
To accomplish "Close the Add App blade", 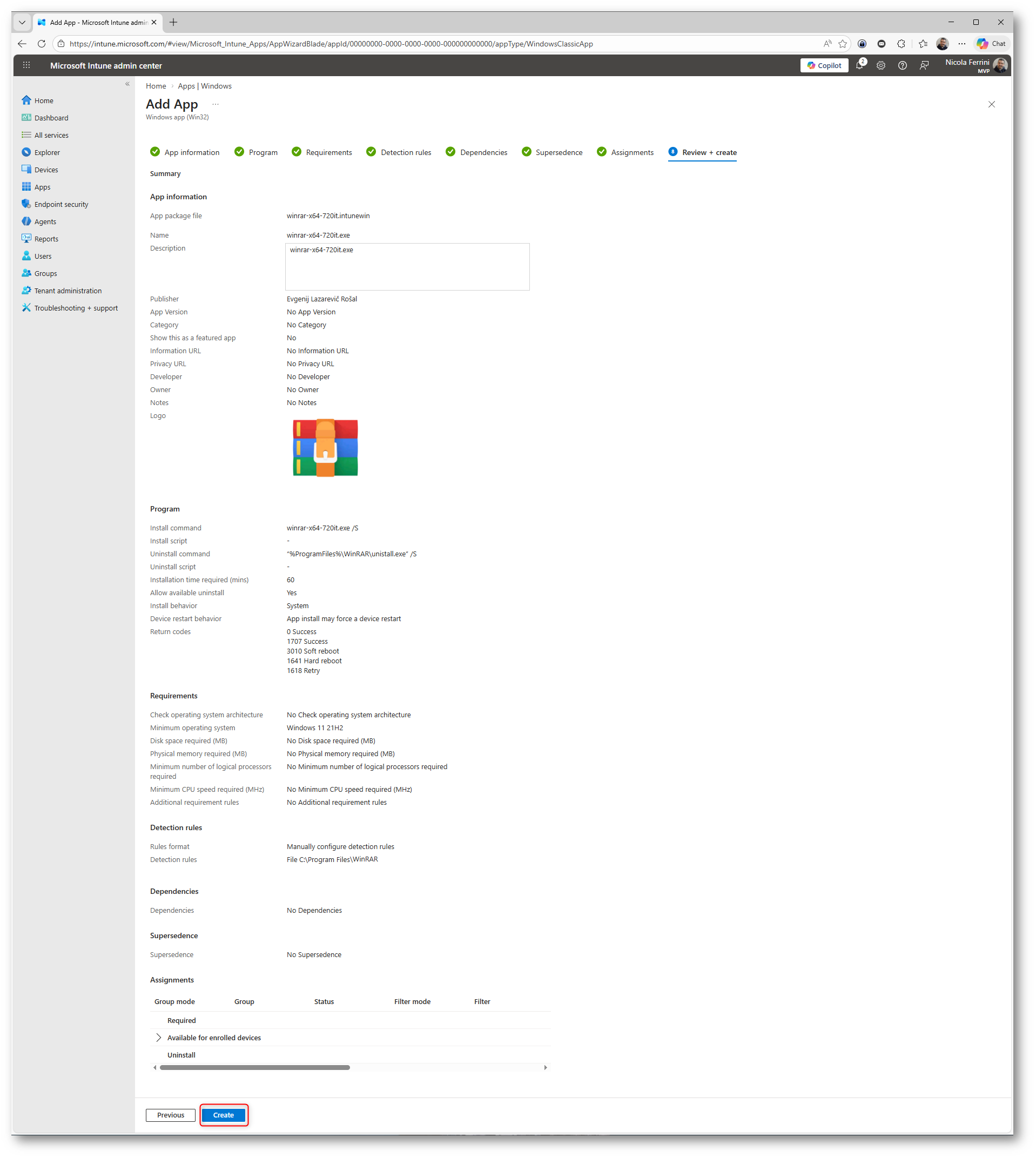I will coord(992,104).
